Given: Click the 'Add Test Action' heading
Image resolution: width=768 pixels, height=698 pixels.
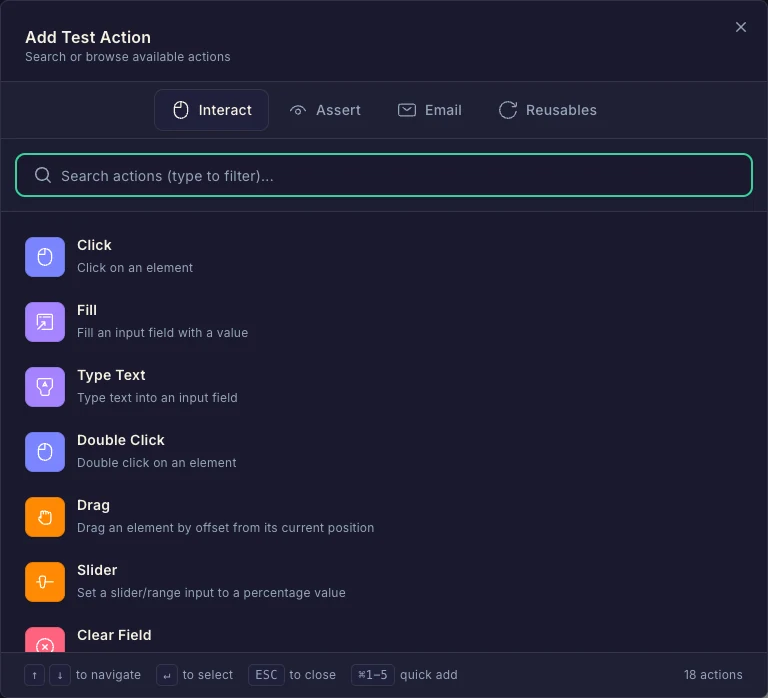Looking at the screenshot, I should coord(88,37).
